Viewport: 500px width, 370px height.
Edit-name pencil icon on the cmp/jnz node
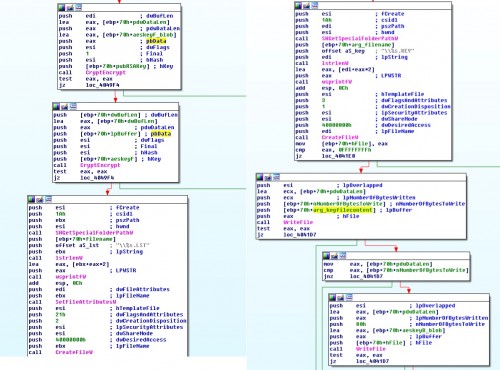[335, 256]
